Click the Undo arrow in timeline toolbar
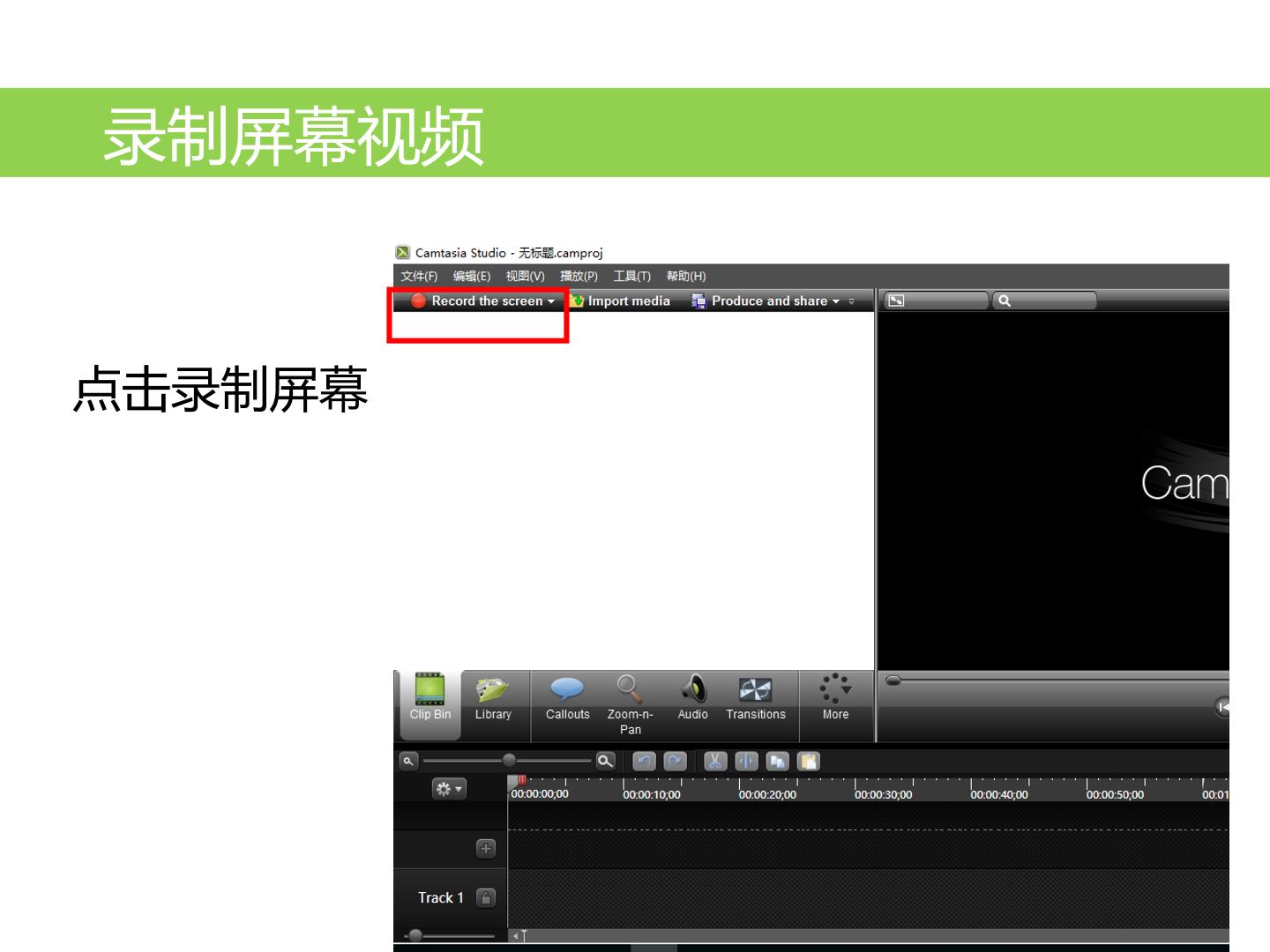Image resolution: width=1270 pixels, height=952 pixels. tap(645, 761)
